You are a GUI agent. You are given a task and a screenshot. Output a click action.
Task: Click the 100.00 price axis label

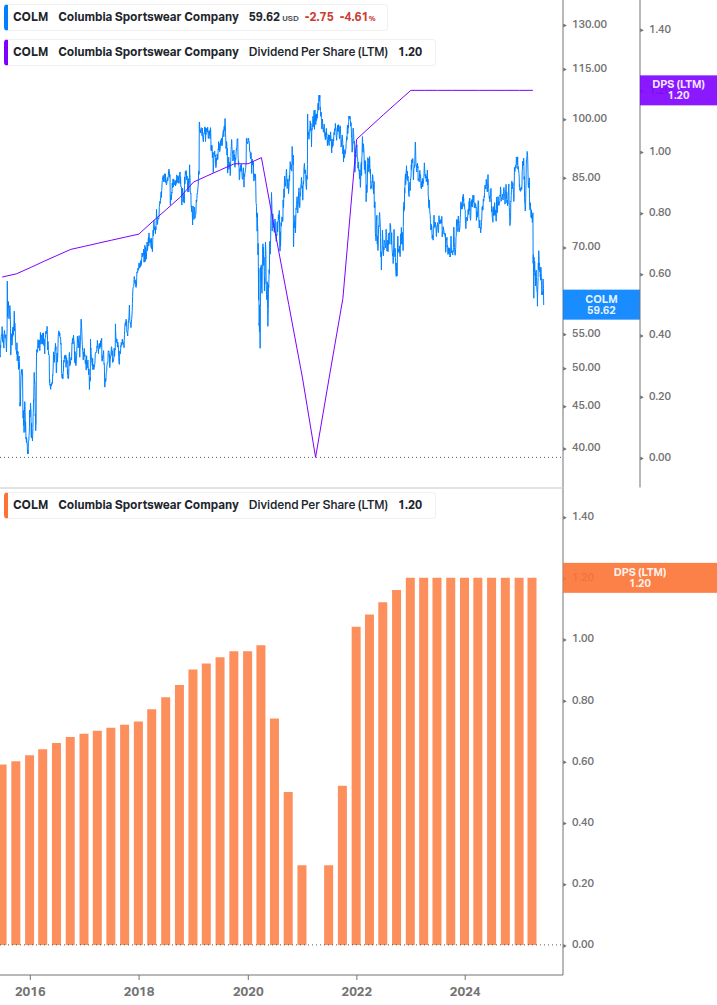coord(589,119)
